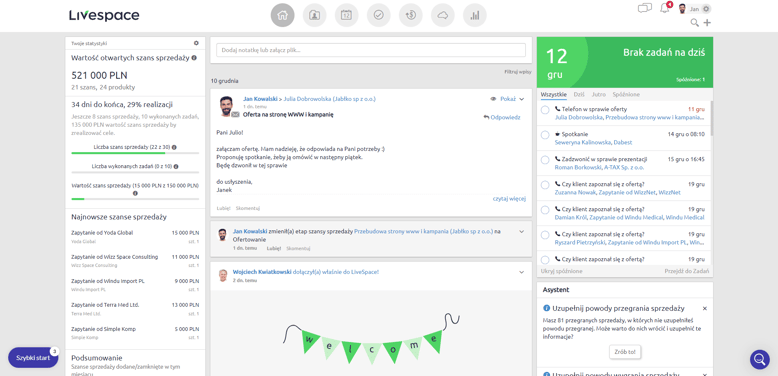This screenshot has height=376, width=778.
Task: Click Ukryj spóźnione link
Action: (x=562, y=271)
